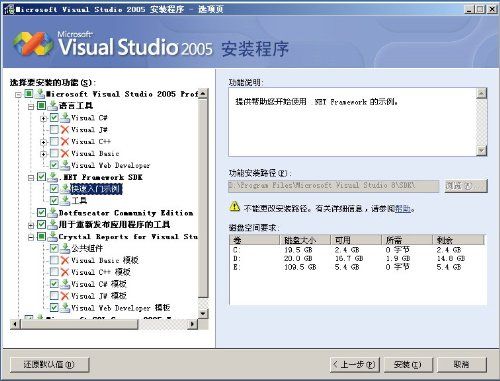Click the feature tree scroll-up arrow
Screen dimensions: 500x381
[203, 94]
